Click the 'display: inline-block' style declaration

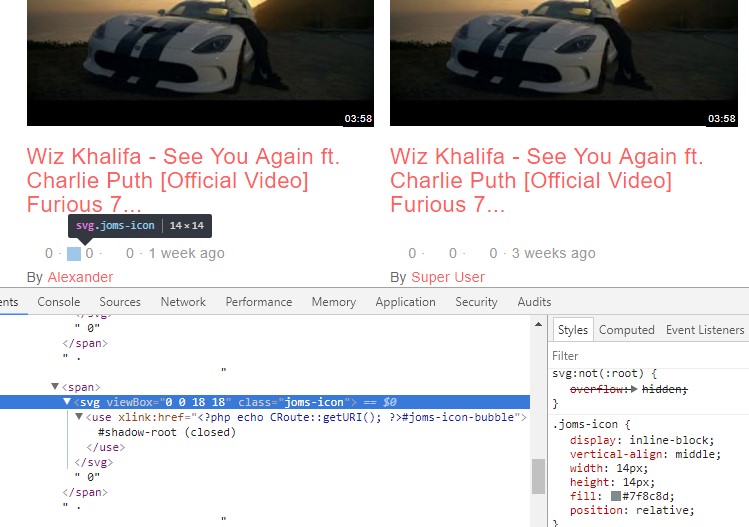642,440
